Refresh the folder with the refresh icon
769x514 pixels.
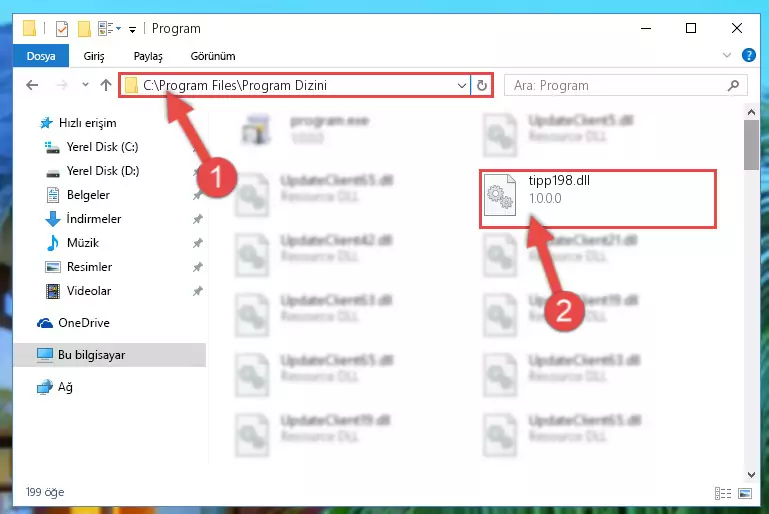[482, 85]
